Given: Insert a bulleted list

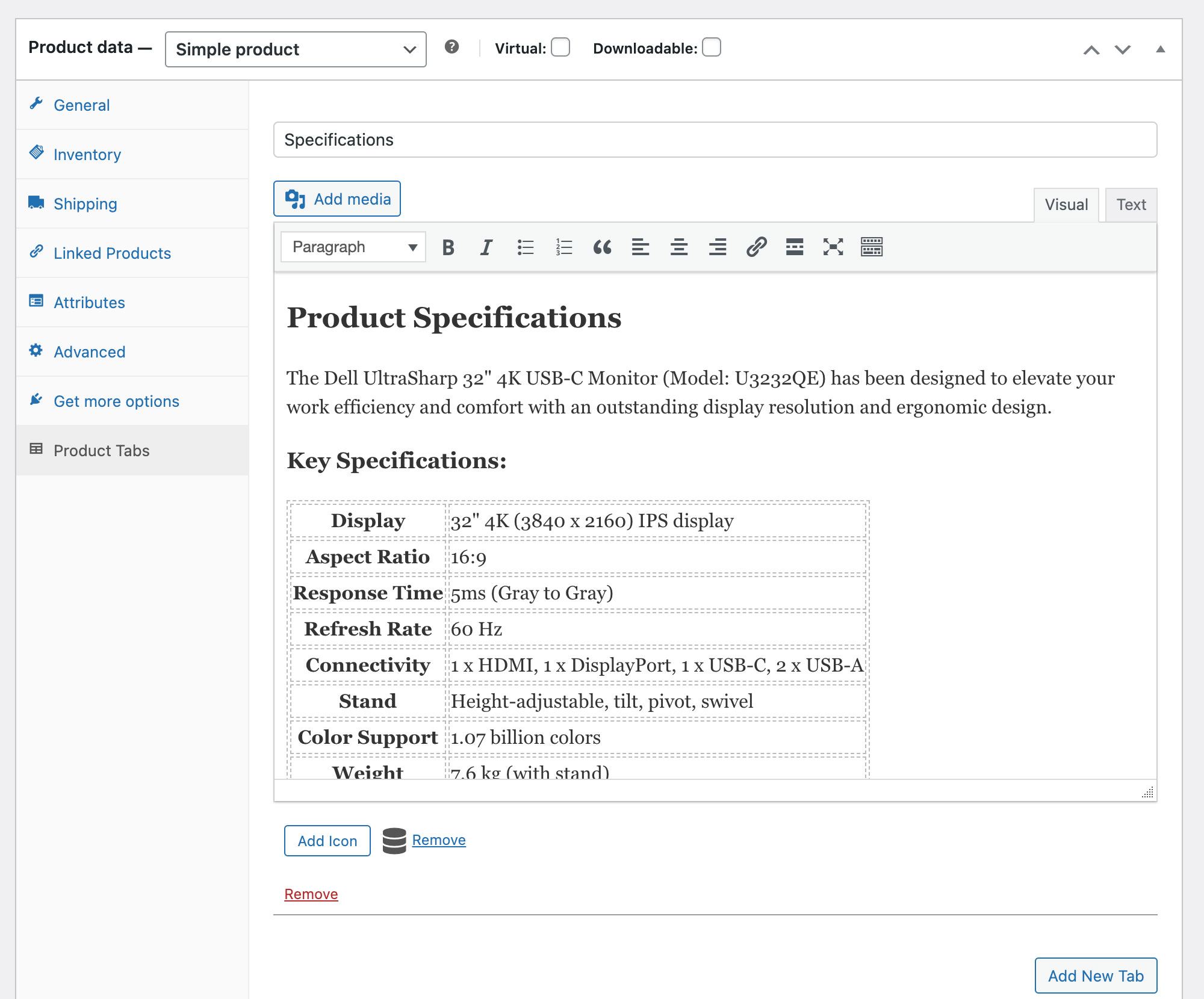Looking at the screenshot, I should pyautogui.click(x=524, y=247).
